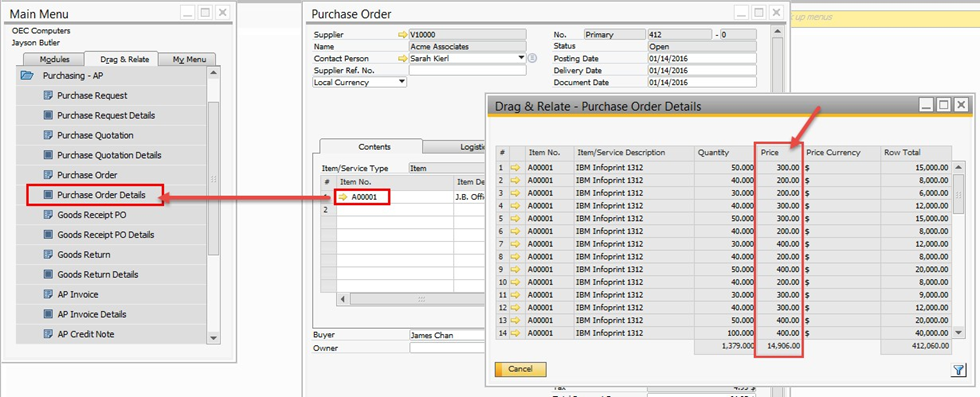Click the Cancel button
The width and height of the screenshot is (980, 397).
pos(520,369)
